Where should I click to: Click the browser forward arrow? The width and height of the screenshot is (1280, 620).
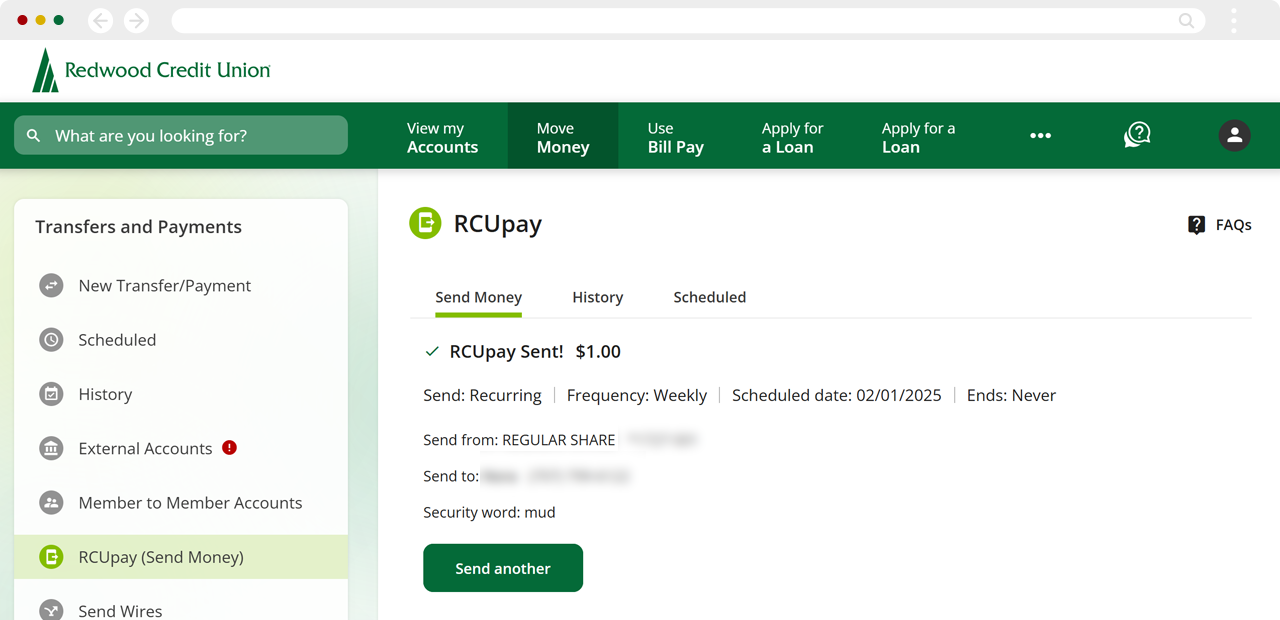tap(136, 20)
